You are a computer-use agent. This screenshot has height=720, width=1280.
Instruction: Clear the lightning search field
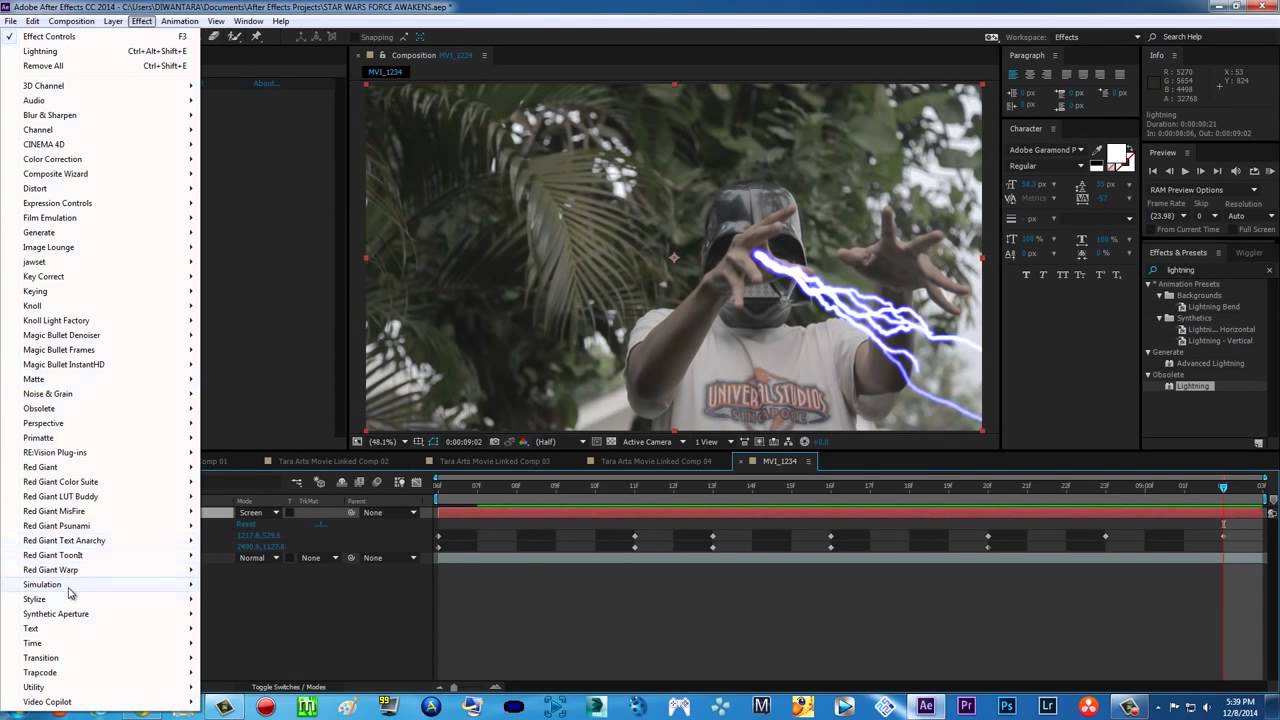[1270, 270]
